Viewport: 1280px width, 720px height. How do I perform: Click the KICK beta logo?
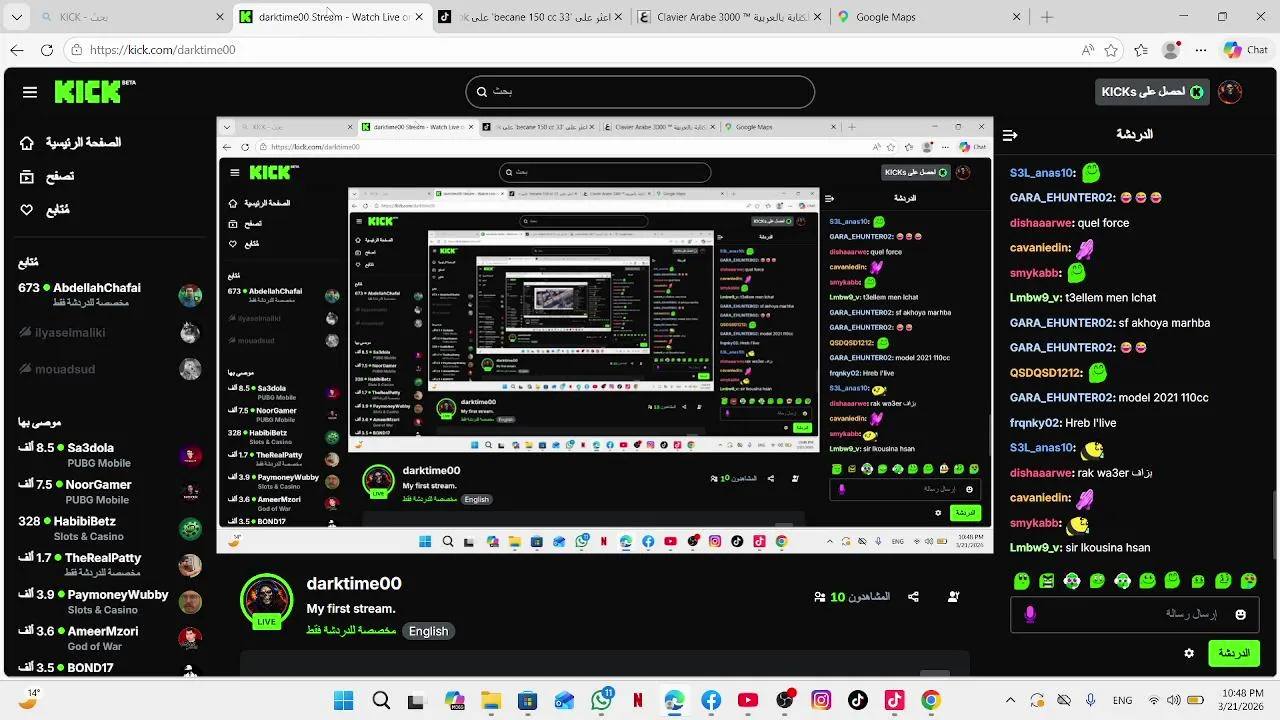pos(95,91)
